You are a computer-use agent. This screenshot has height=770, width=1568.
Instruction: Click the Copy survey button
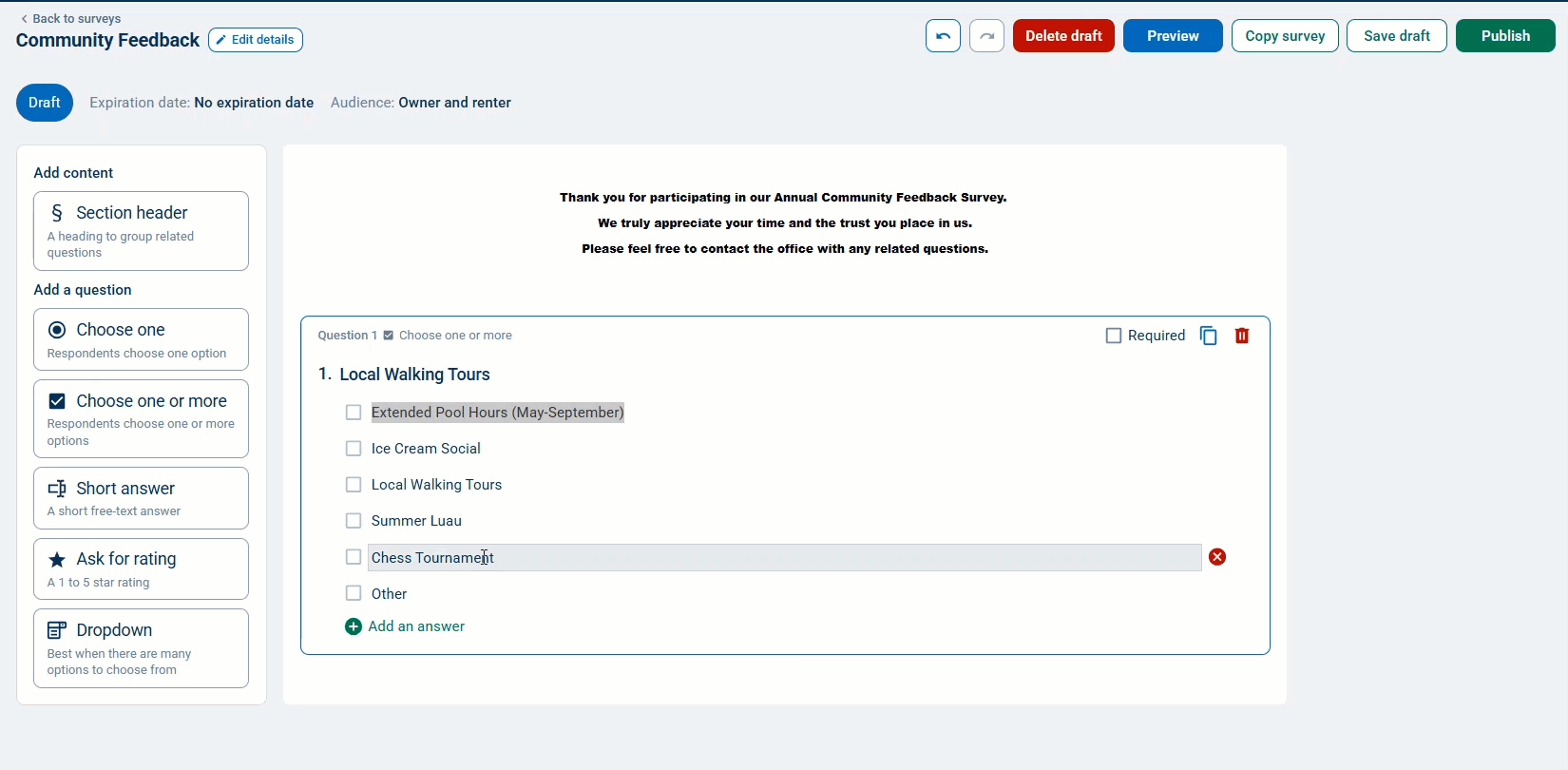click(x=1285, y=36)
